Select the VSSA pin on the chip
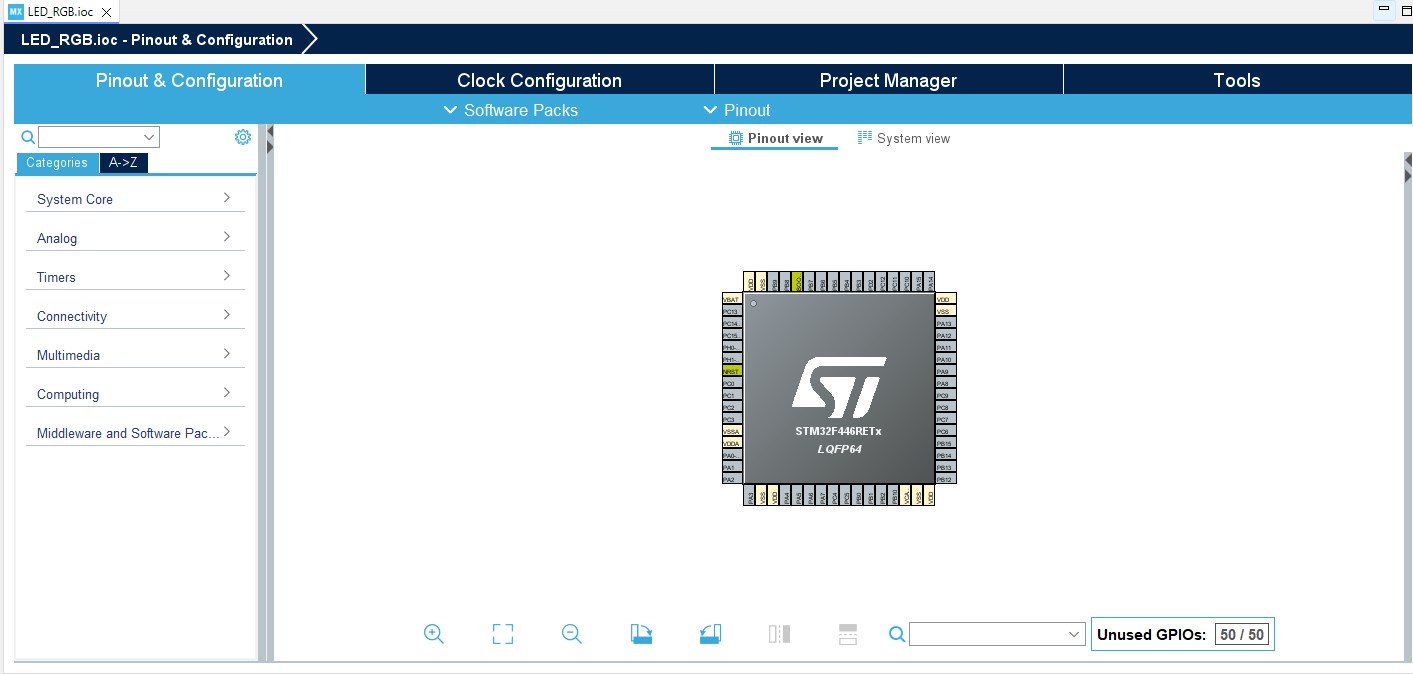The width and height of the screenshot is (1413, 674). [732, 431]
